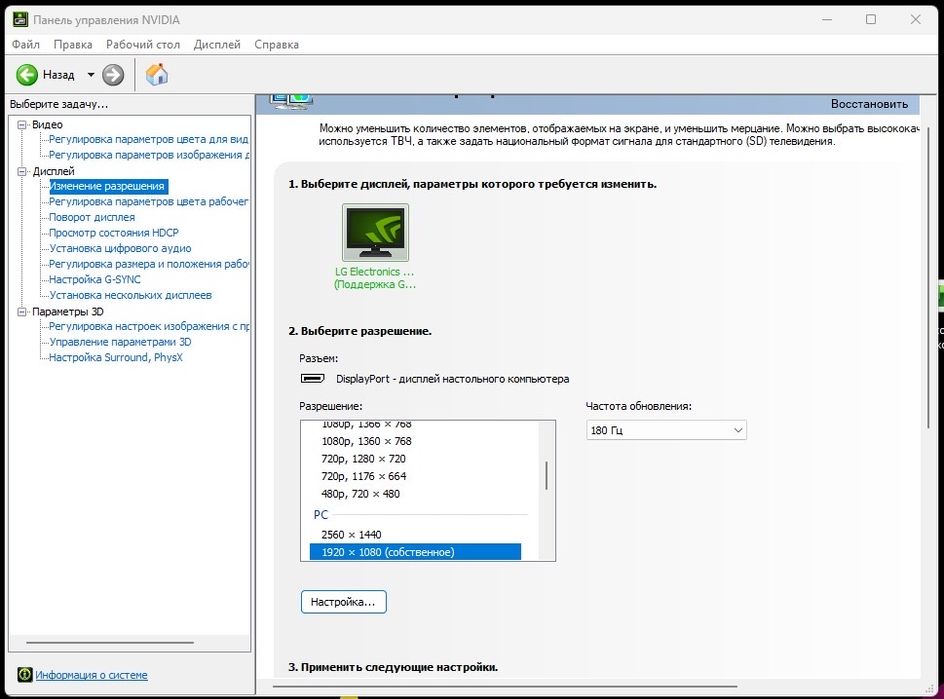Click the left task pane horizontal scrollbar
The height and width of the screenshot is (699, 944).
[110, 643]
